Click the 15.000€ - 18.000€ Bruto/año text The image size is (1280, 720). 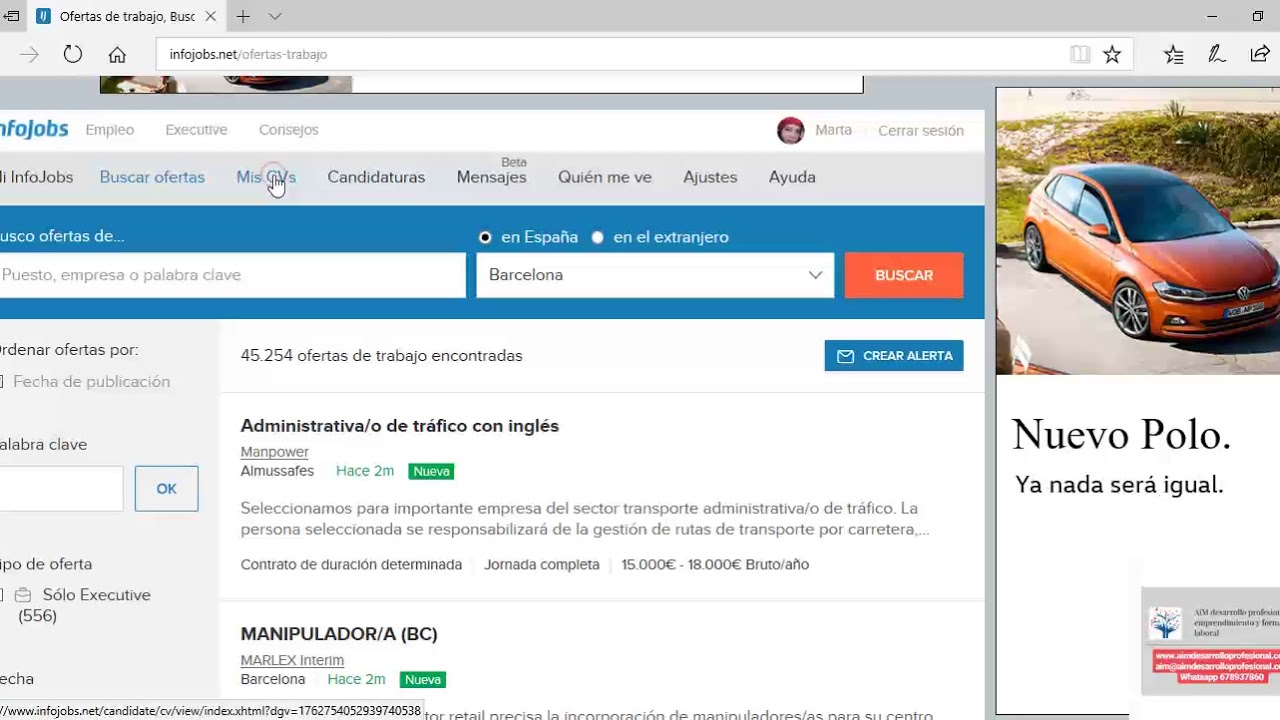pos(715,565)
